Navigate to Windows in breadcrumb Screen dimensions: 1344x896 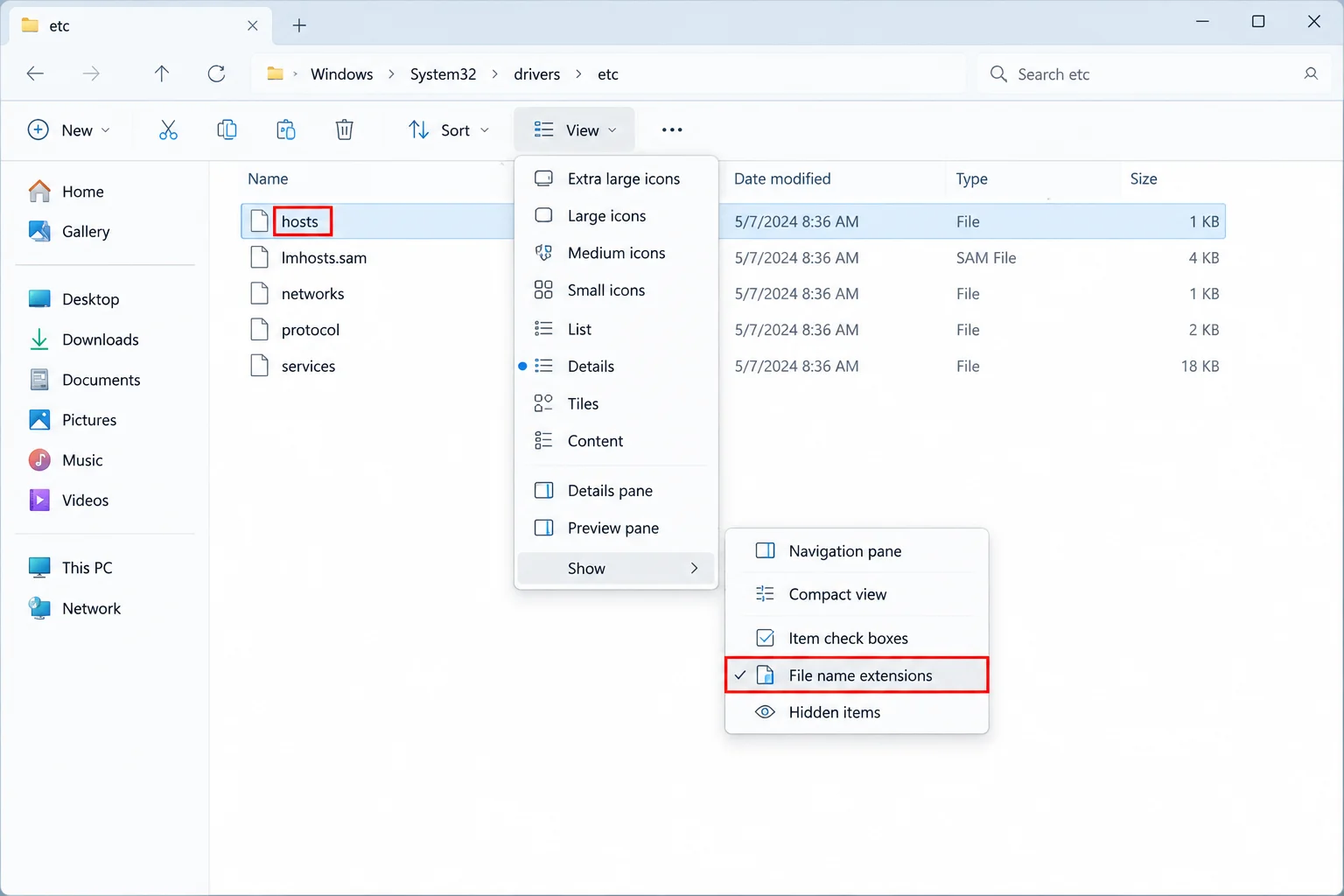tap(342, 74)
